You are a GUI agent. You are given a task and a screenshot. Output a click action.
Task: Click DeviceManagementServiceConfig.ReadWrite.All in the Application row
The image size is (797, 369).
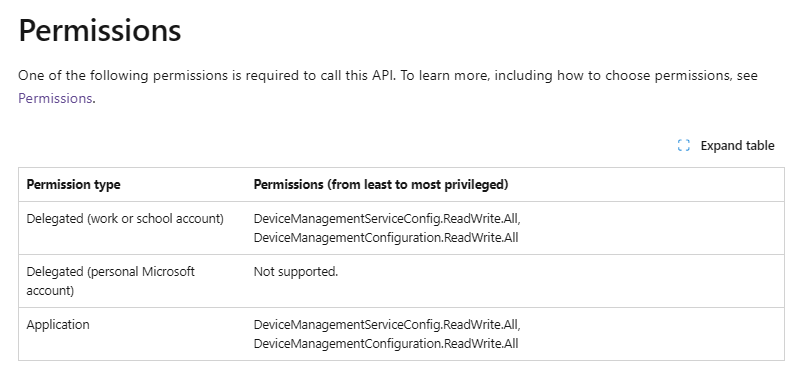(387, 324)
